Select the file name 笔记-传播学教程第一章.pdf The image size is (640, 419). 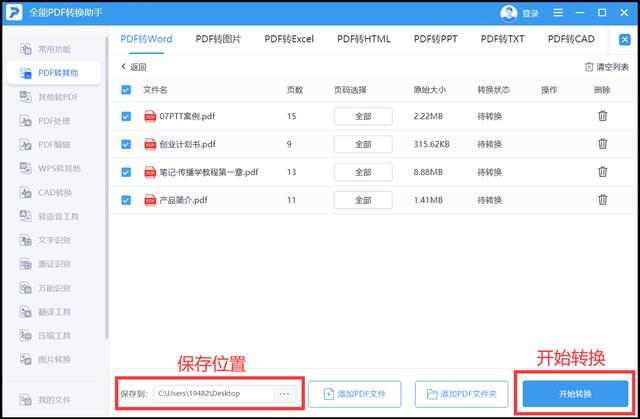pos(209,172)
